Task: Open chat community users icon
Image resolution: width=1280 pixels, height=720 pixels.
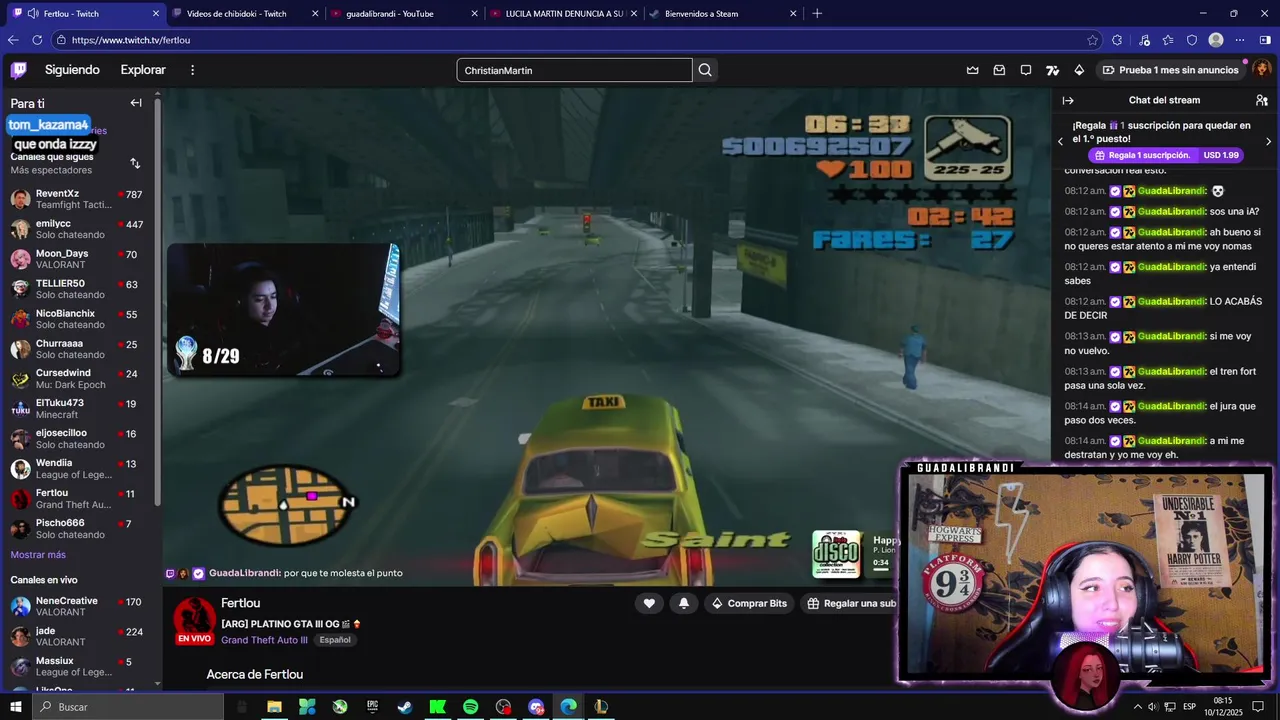Action: coord(1262,100)
